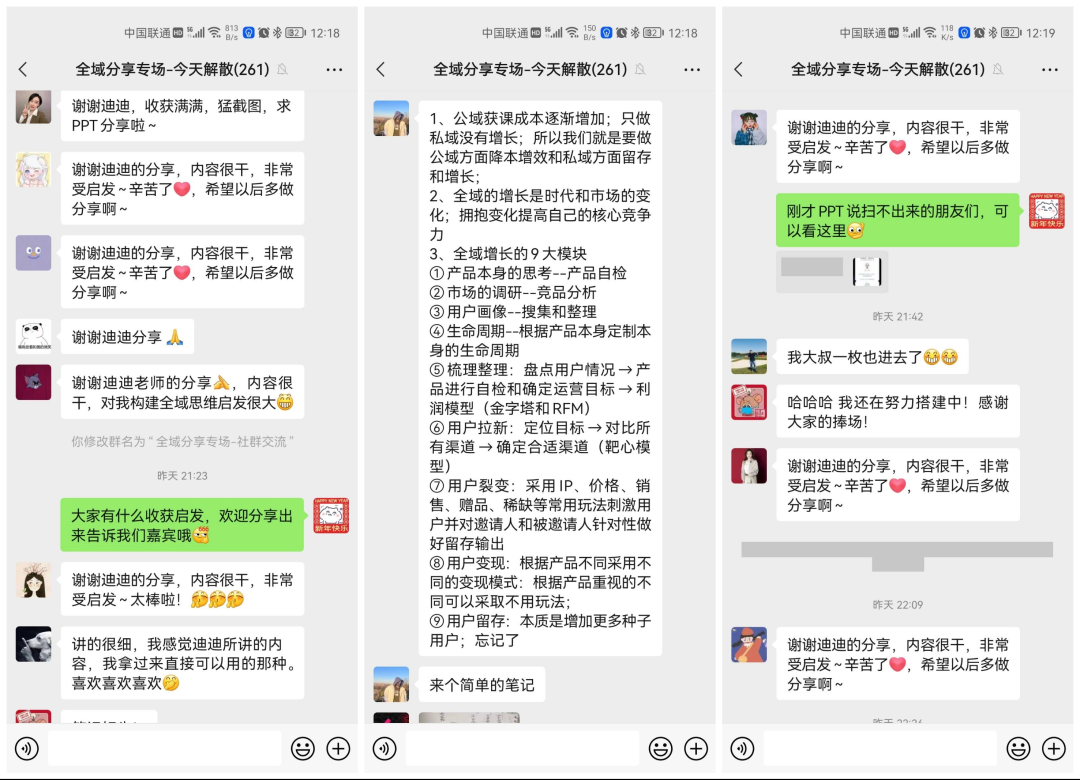Image resolution: width=1080 pixels, height=780 pixels.
Task: Tap message '哈哈哈 我还在努力搭建中'
Action: 897,411
